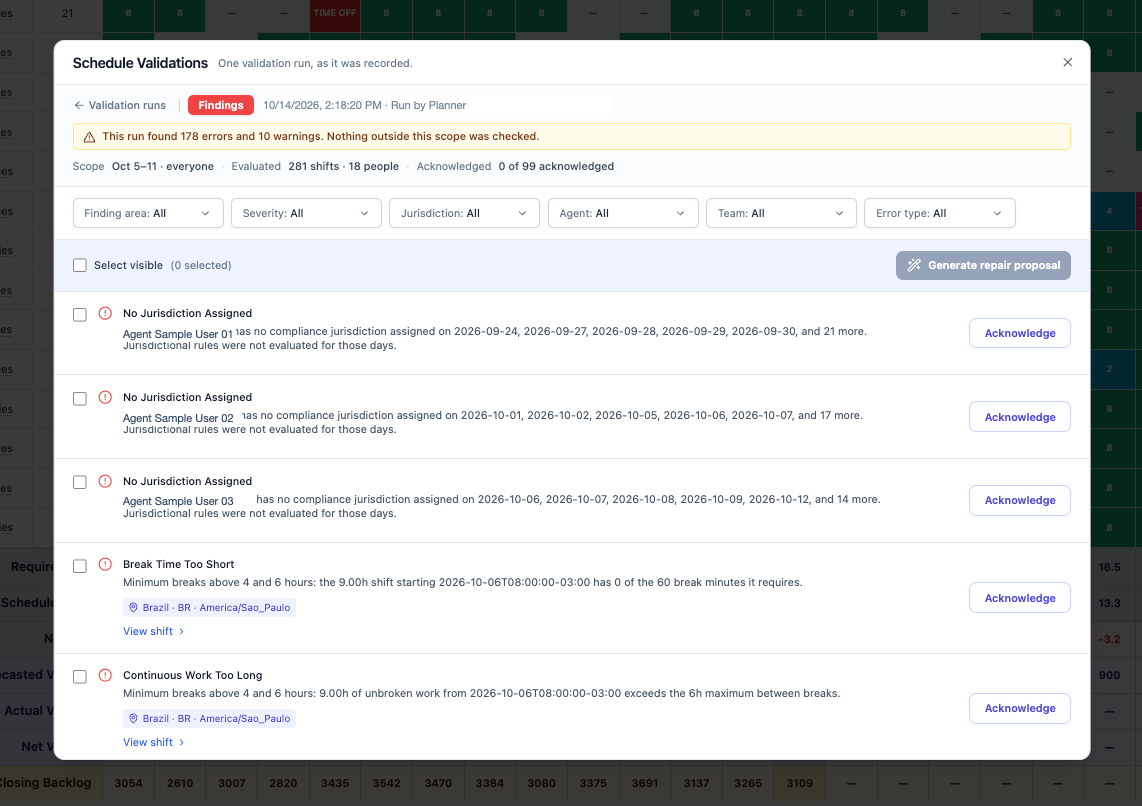1142x806 pixels.
Task: Click Brazil jurisdiction tag under Break Time Too Short
Action: coord(209,607)
